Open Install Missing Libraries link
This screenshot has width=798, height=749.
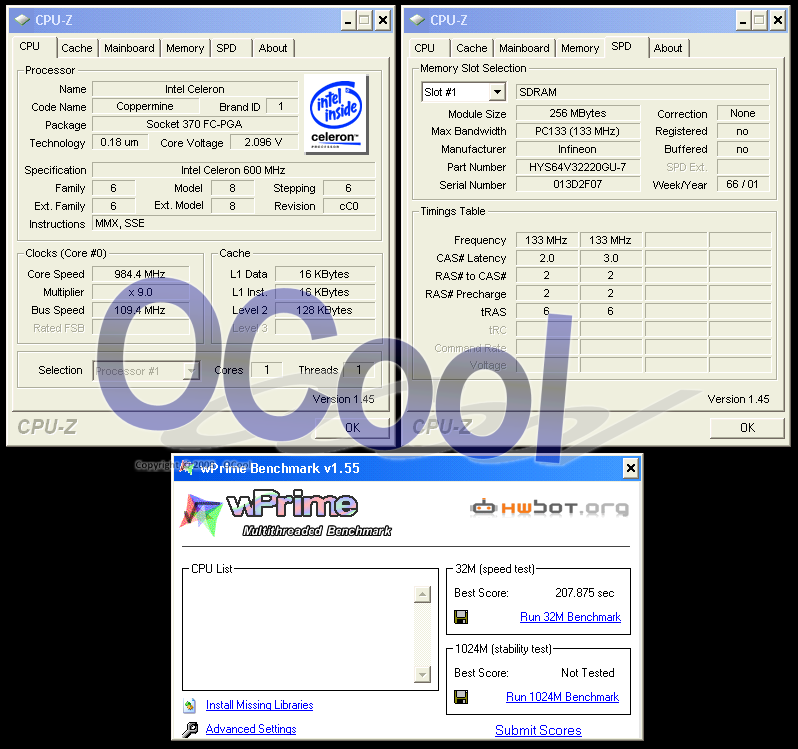click(x=260, y=705)
